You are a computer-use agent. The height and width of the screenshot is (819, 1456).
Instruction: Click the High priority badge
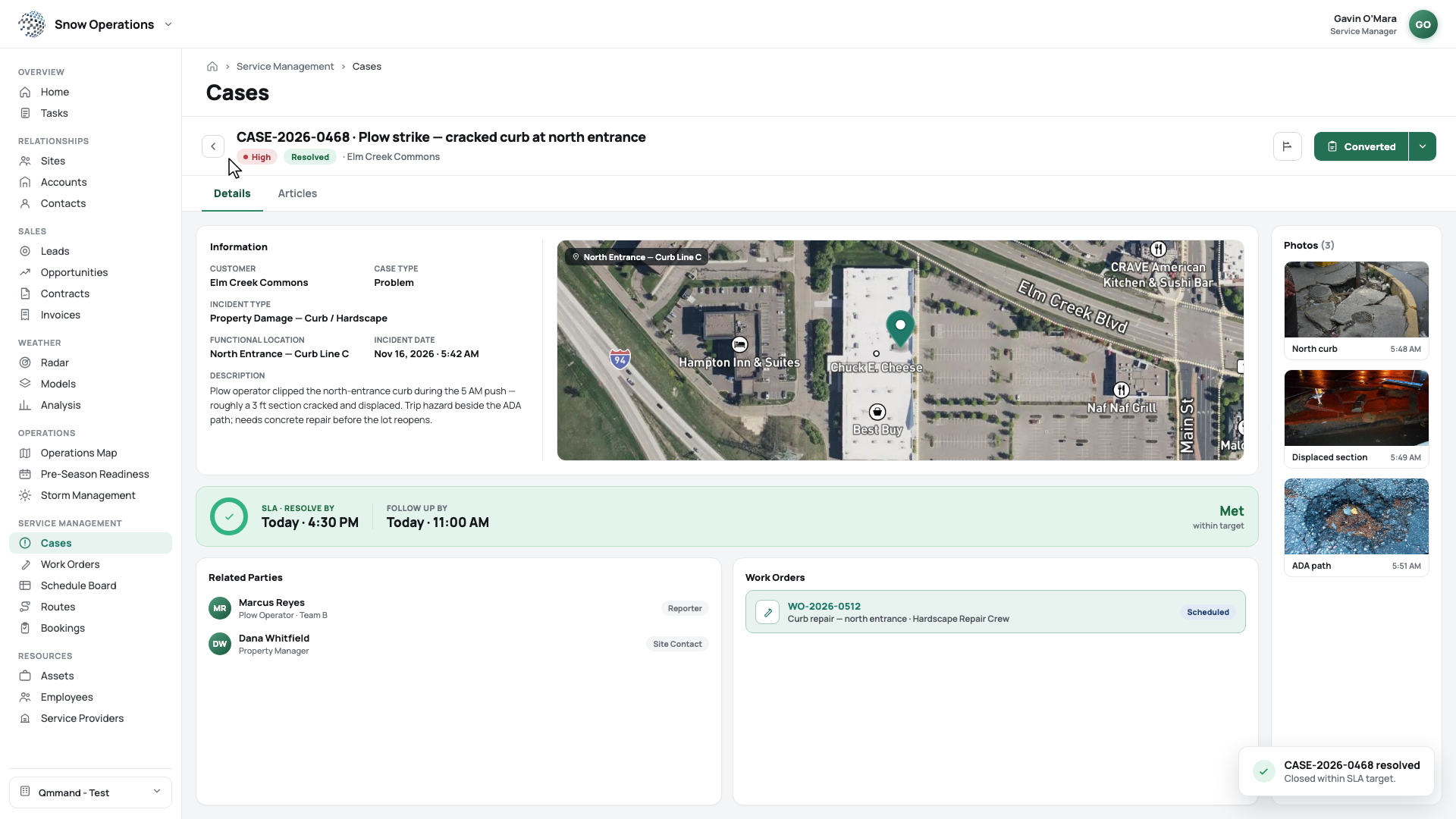pos(257,157)
